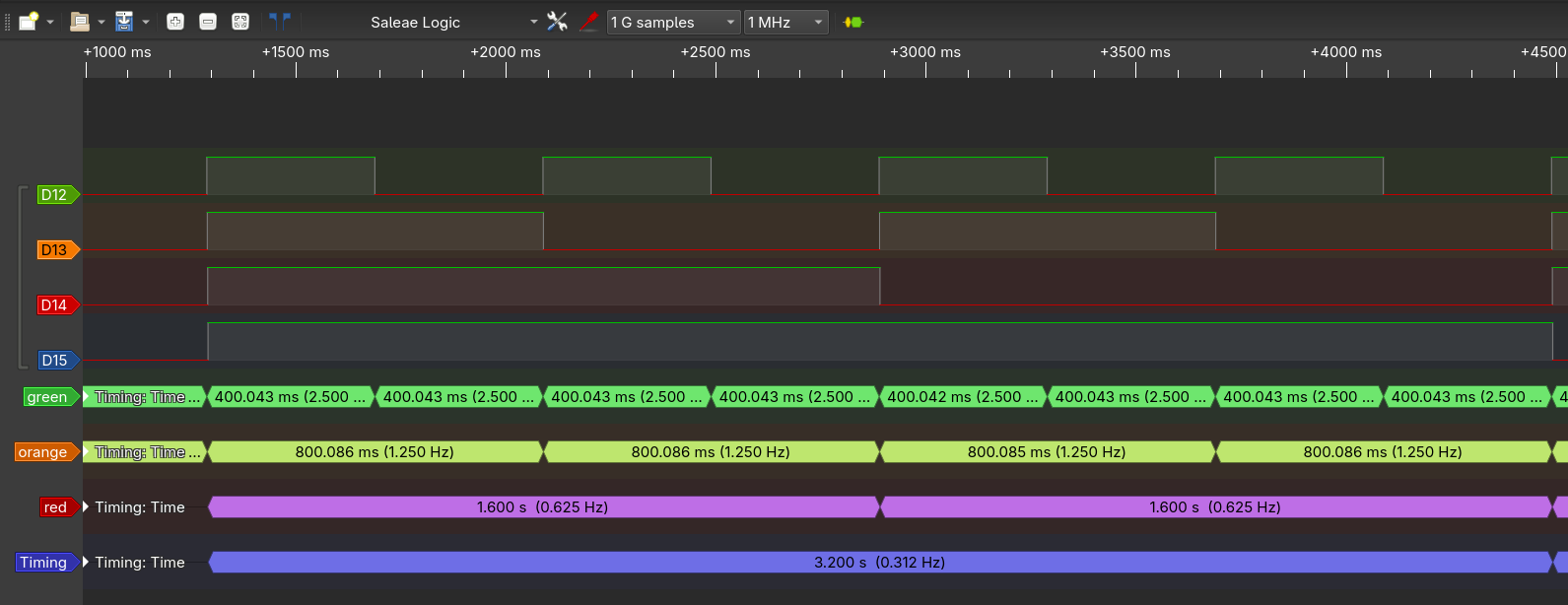
Task: Expand the blue Timing decoder row triangle
Action: 87,563
